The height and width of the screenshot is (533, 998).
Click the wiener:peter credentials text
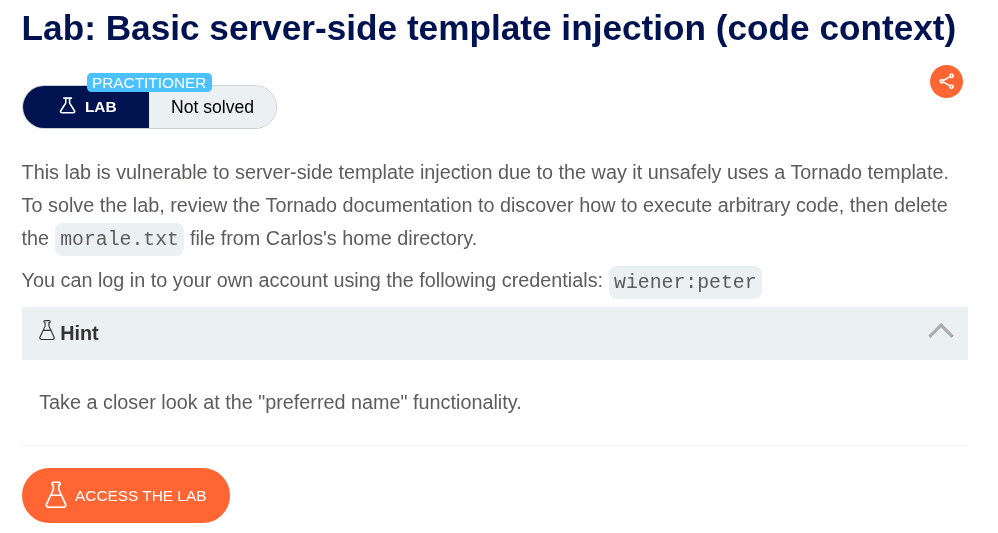coord(685,282)
